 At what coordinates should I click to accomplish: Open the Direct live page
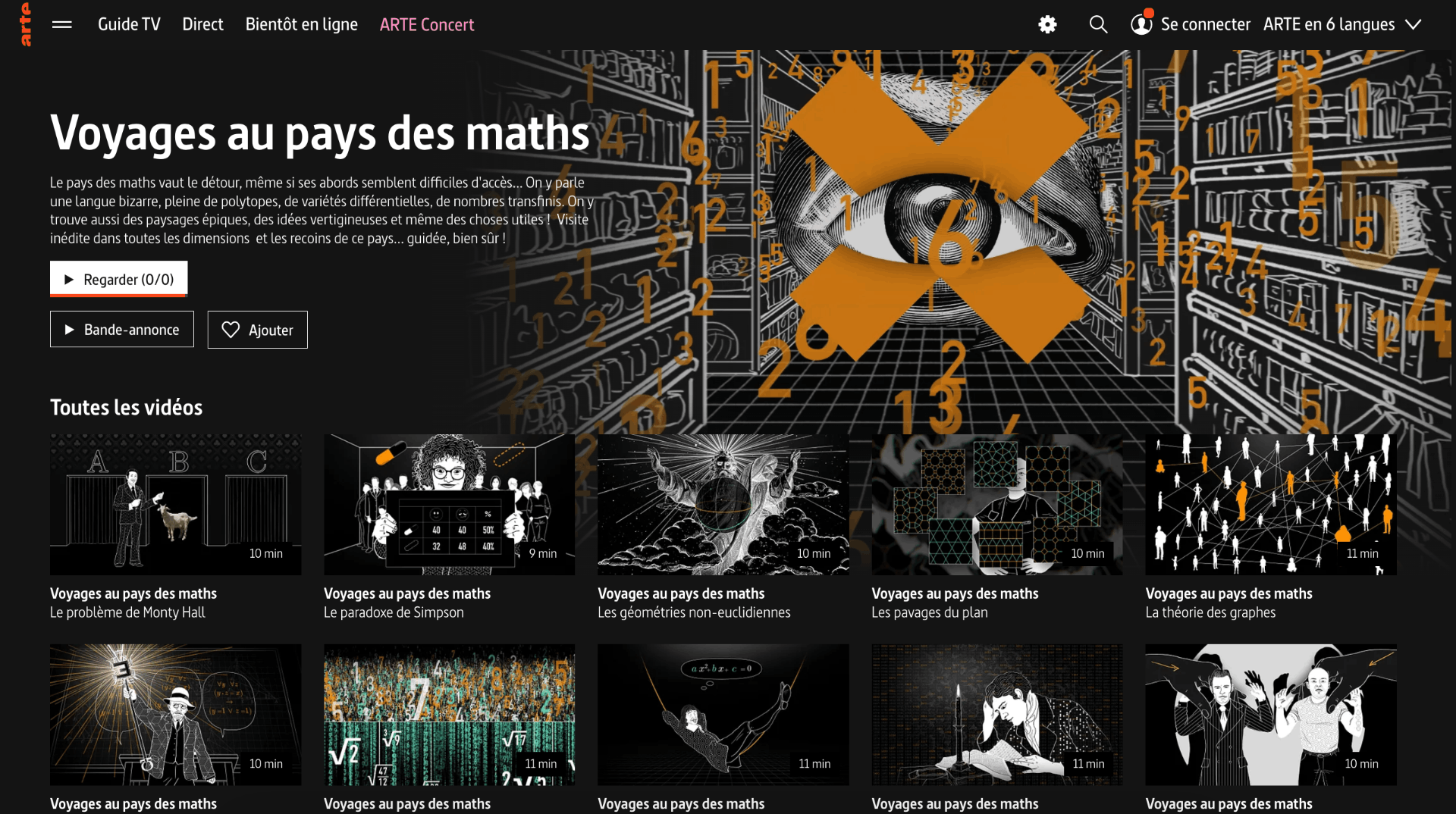click(202, 24)
